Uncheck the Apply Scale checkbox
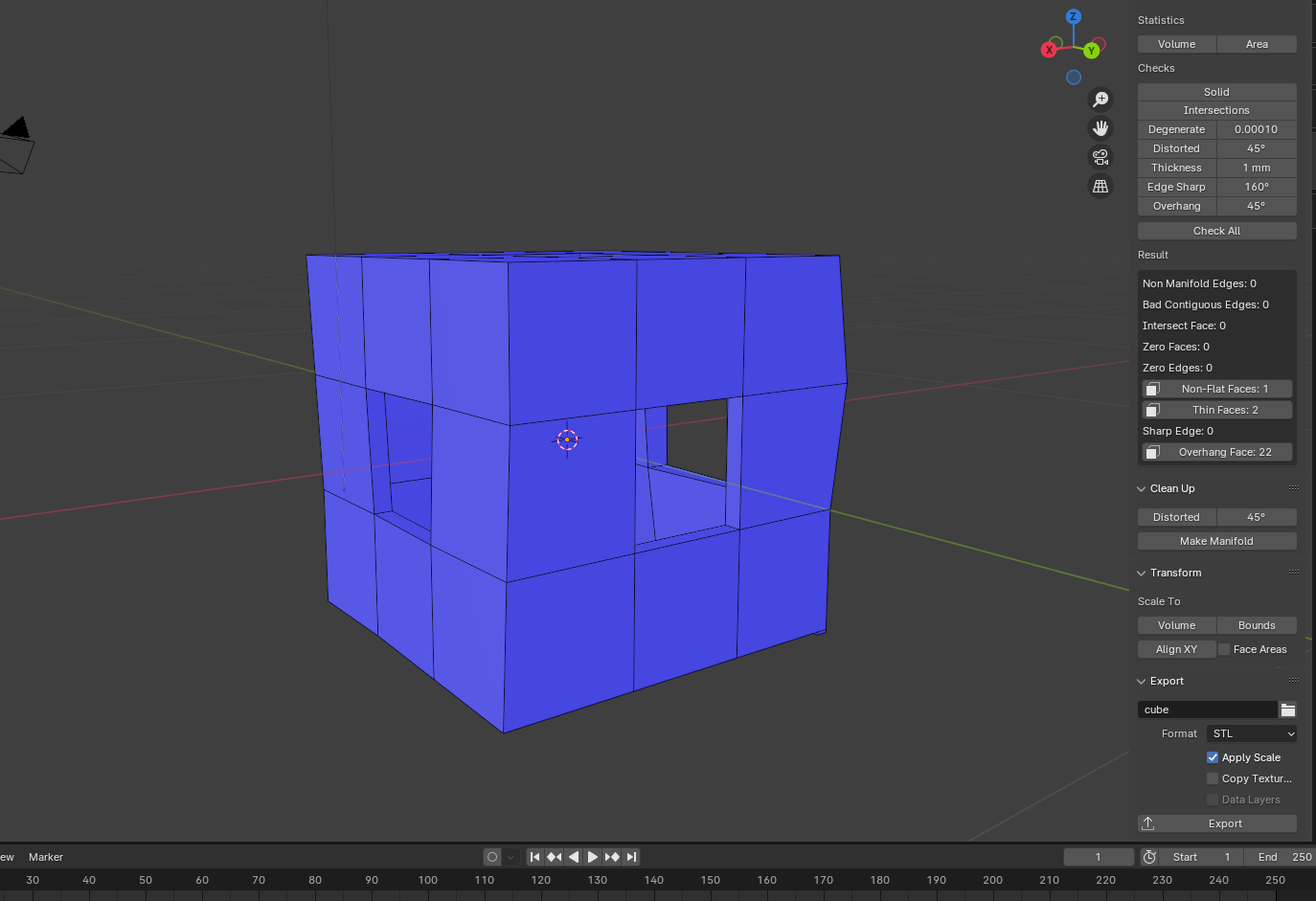 (1213, 757)
